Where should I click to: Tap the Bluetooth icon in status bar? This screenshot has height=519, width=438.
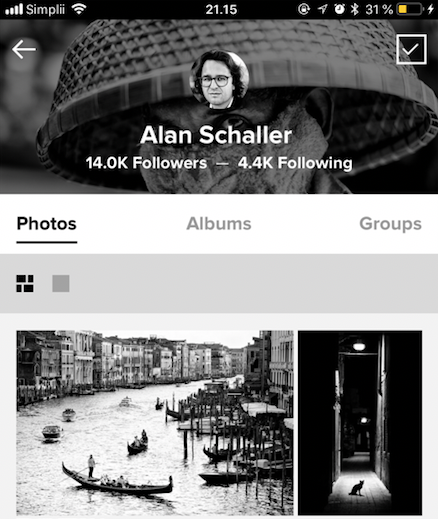point(355,9)
